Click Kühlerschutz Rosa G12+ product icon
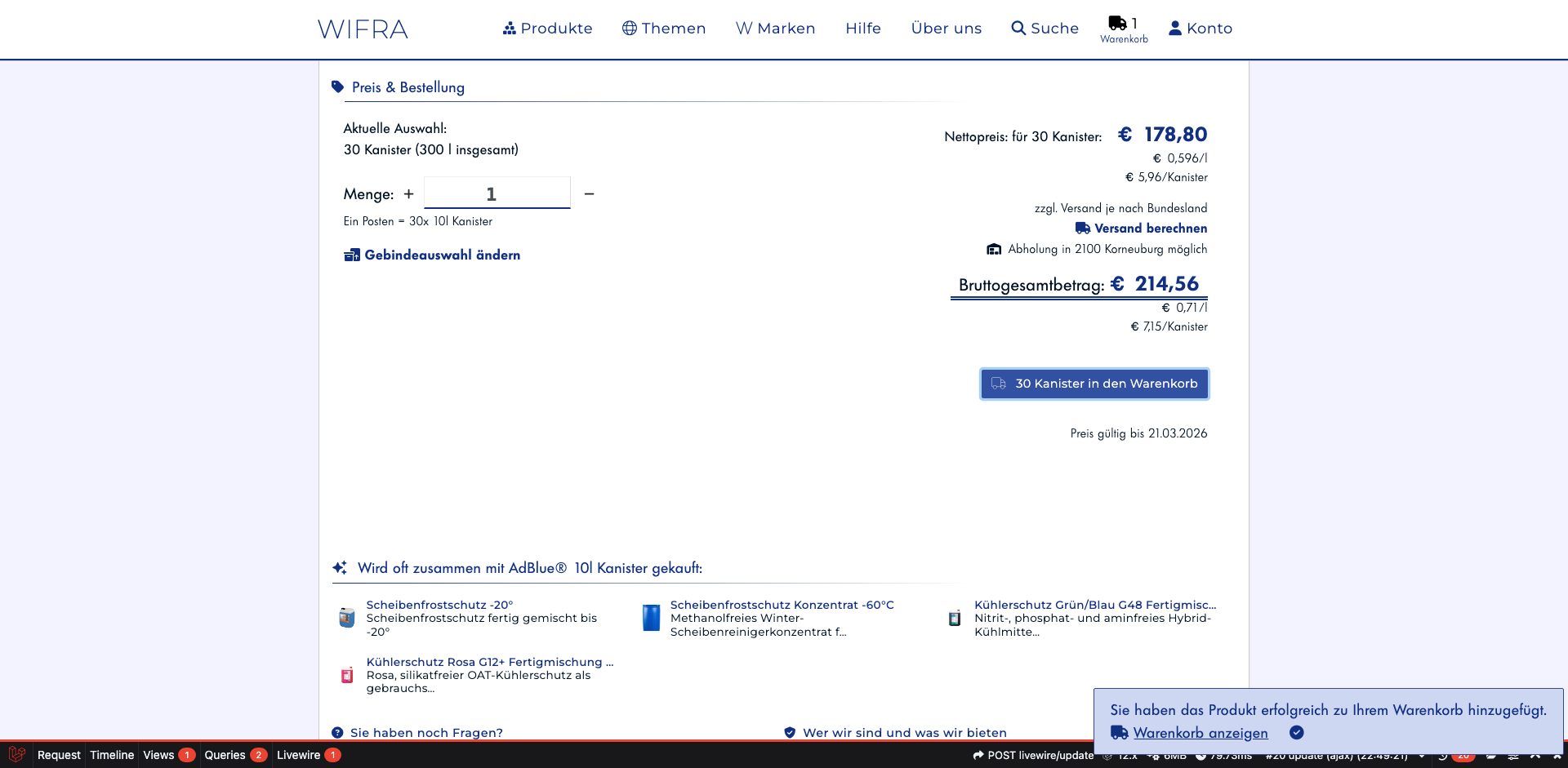Screen dimensions: 1568x768 point(347,675)
